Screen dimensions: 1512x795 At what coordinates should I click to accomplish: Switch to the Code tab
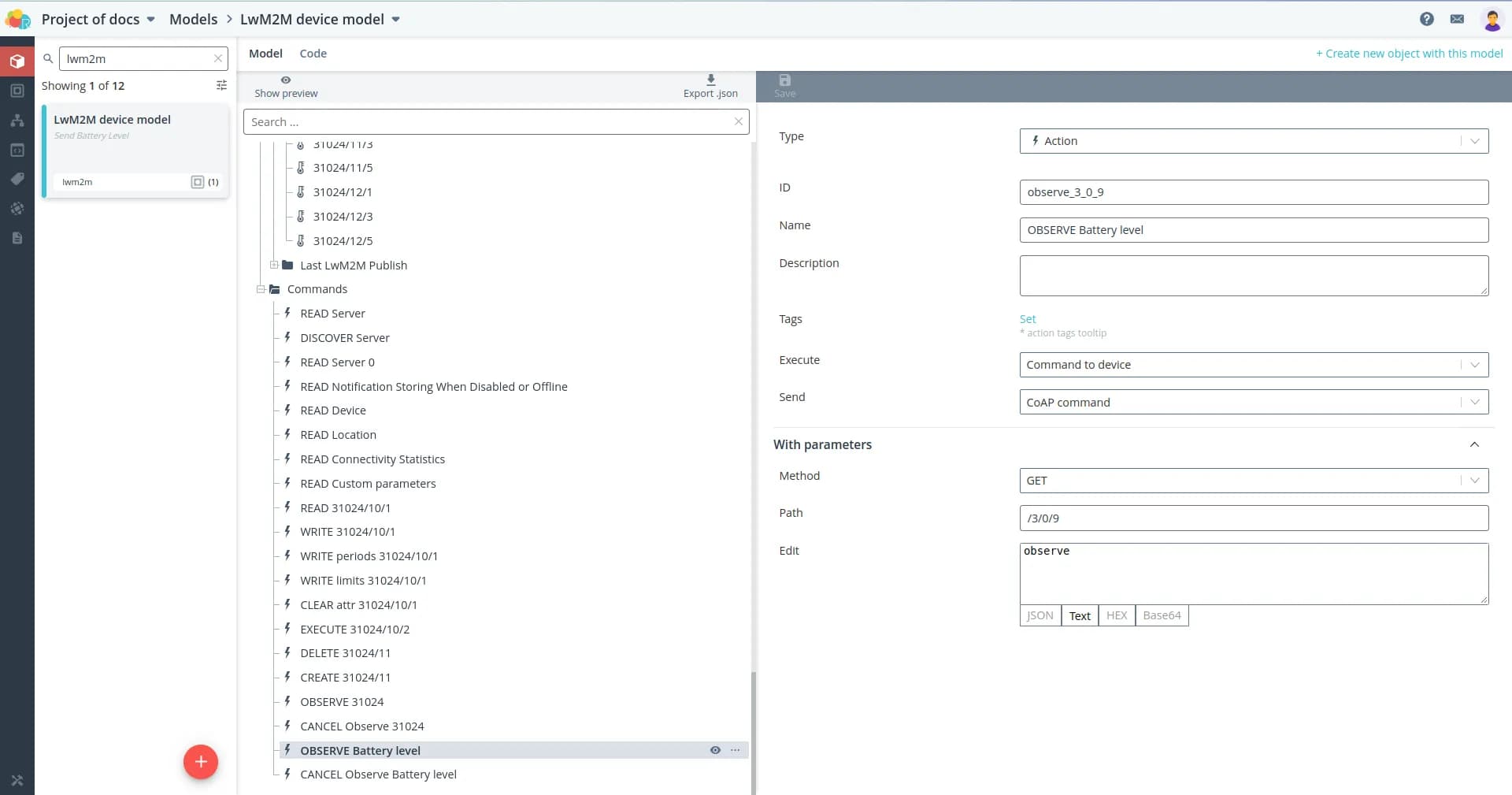tap(313, 54)
